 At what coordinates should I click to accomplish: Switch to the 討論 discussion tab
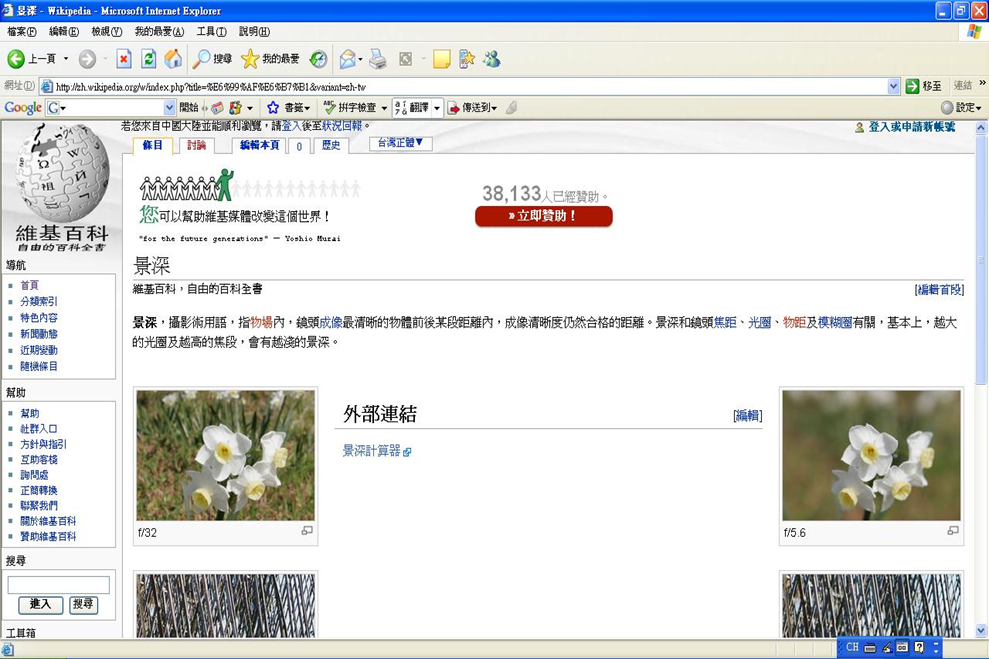196,146
